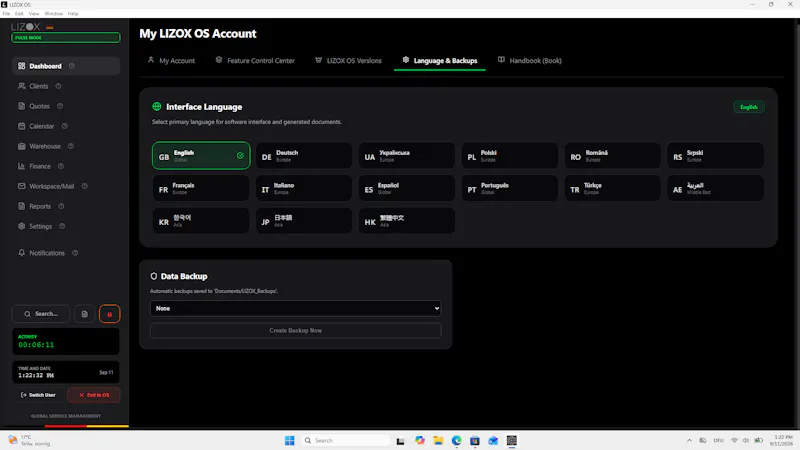The image size is (800, 450).
Task: Show hidden system tray icons chevron
Action: (x=689, y=440)
